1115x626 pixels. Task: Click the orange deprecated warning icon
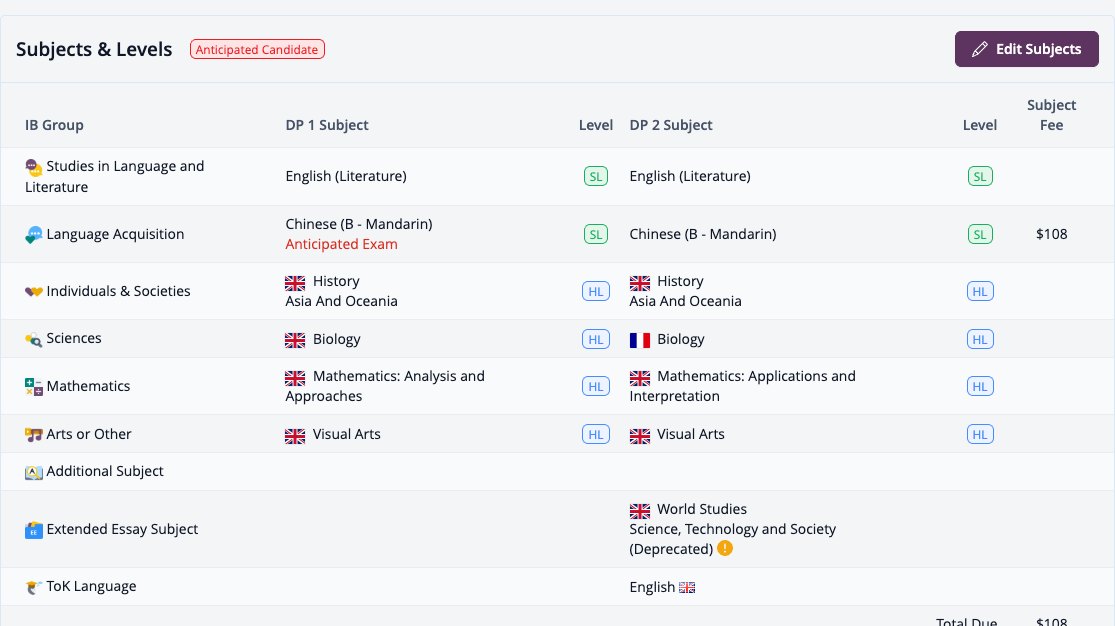(725, 548)
